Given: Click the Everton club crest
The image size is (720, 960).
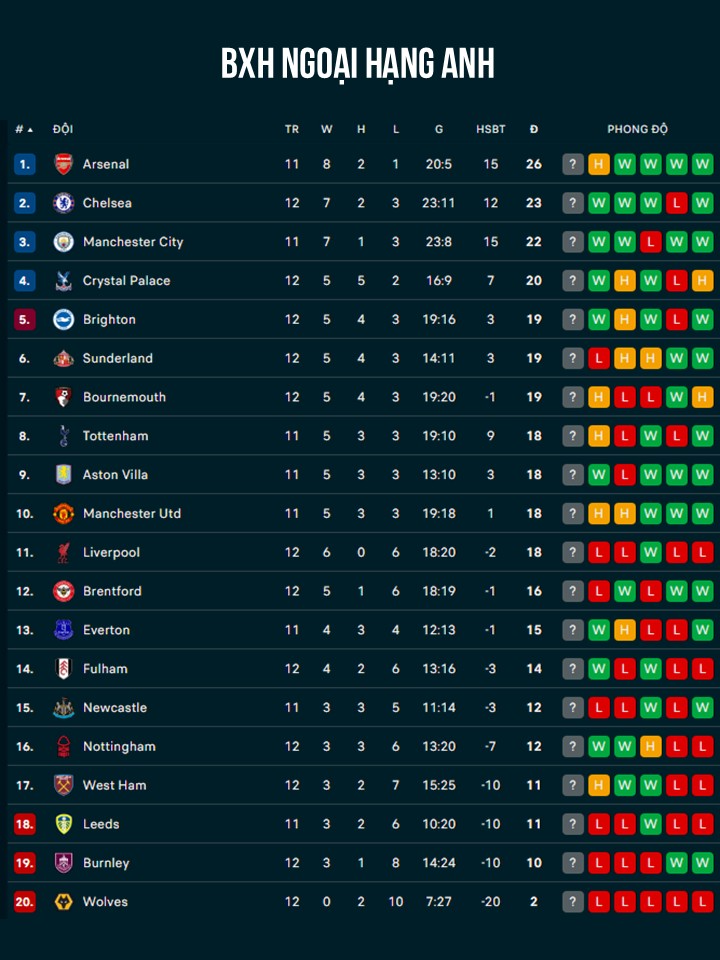Looking at the screenshot, I should (63, 630).
